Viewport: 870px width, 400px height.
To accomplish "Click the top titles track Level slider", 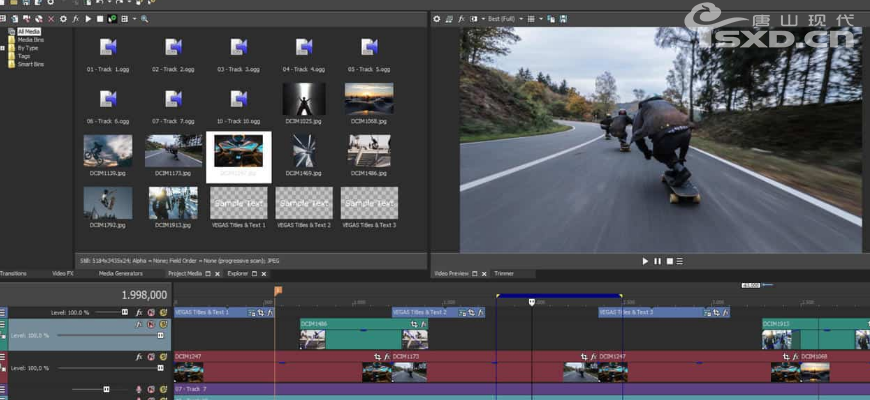I will [111, 312].
